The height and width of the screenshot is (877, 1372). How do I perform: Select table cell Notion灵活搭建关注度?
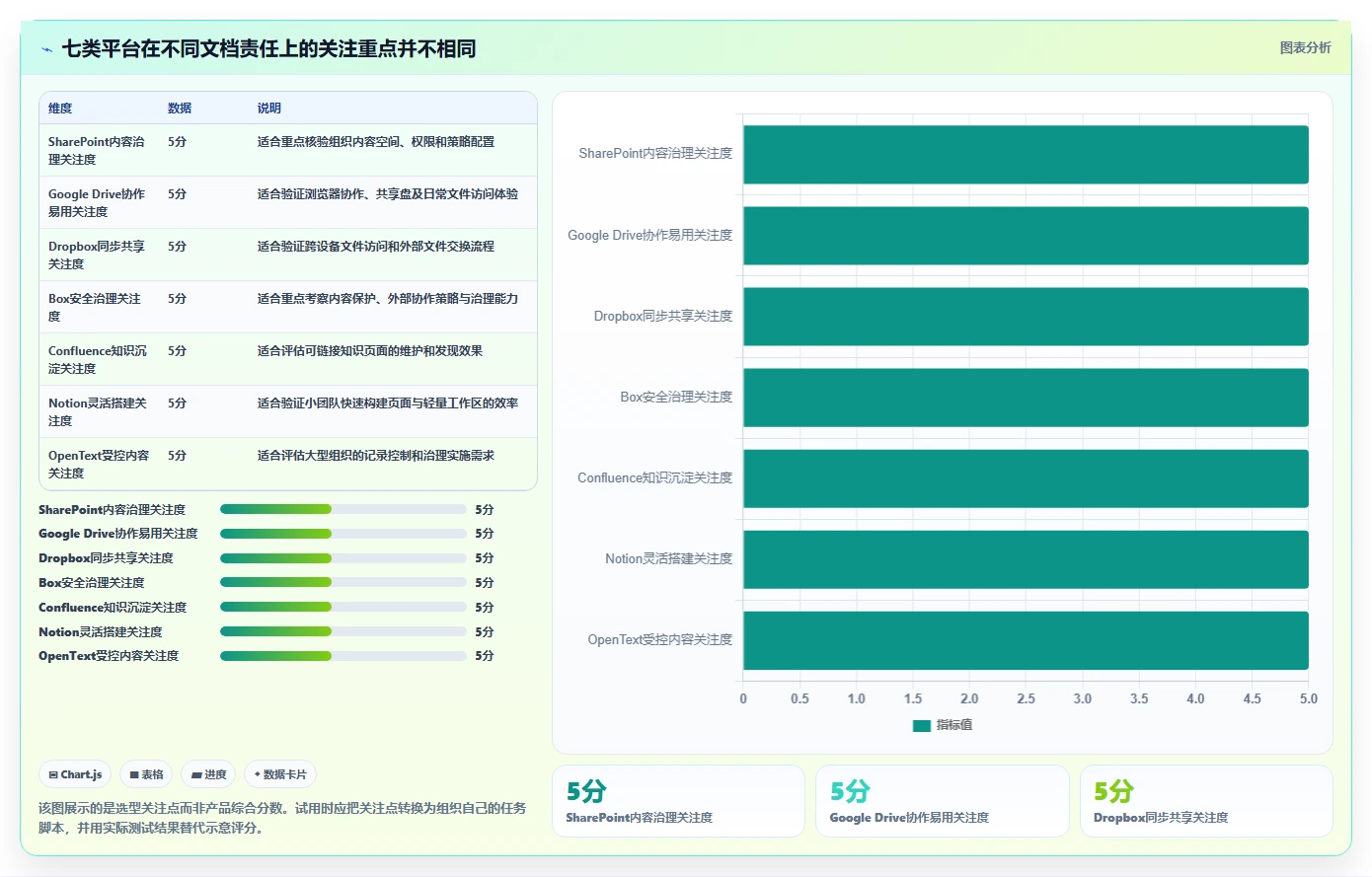[99, 411]
